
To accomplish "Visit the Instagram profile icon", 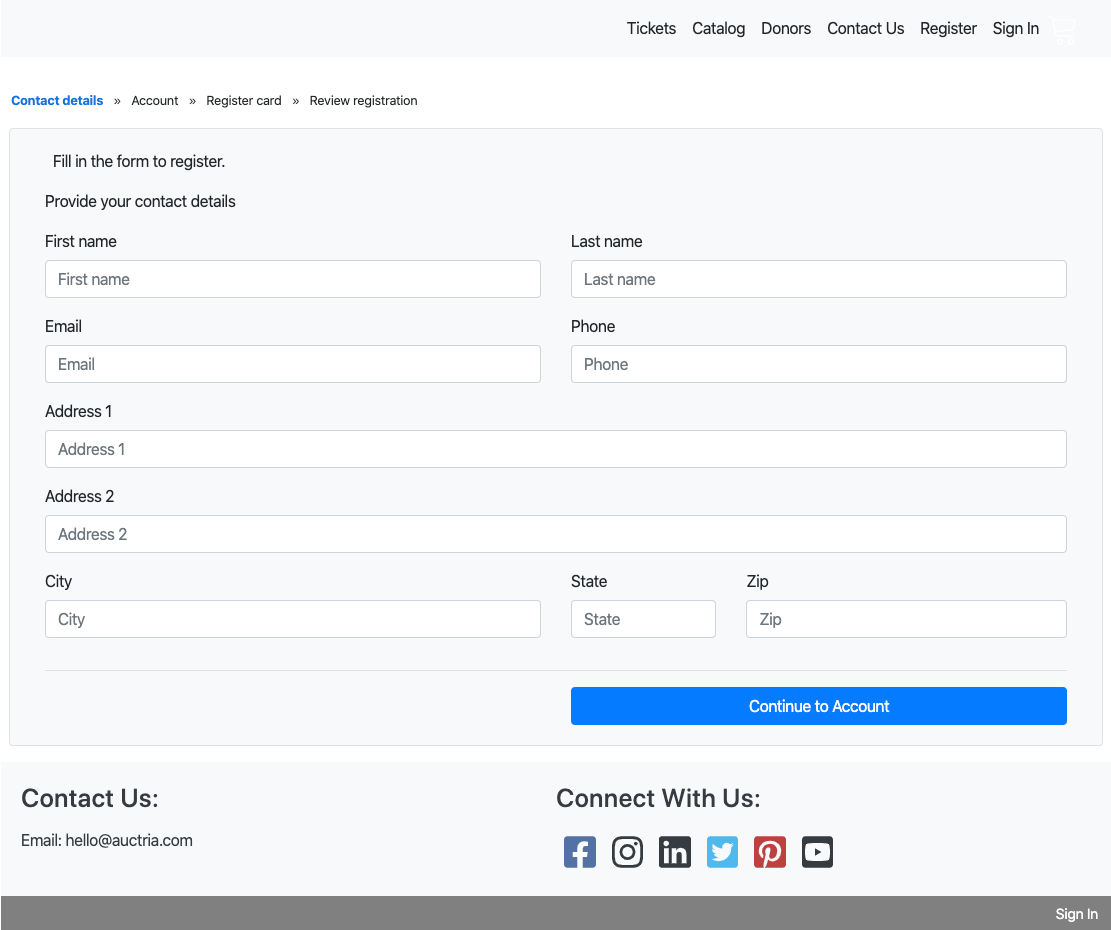I will click(627, 852).
